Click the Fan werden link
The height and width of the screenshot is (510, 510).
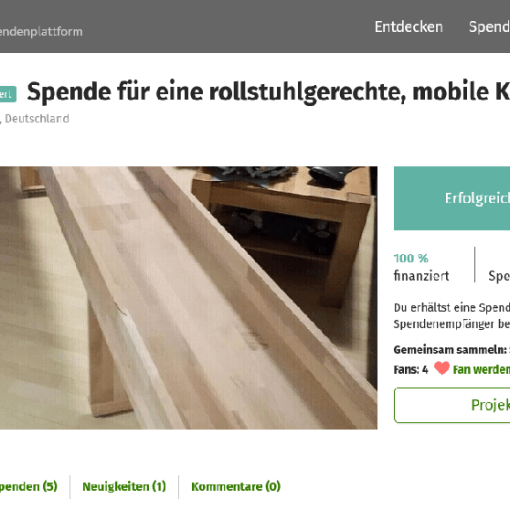[481, 369]
